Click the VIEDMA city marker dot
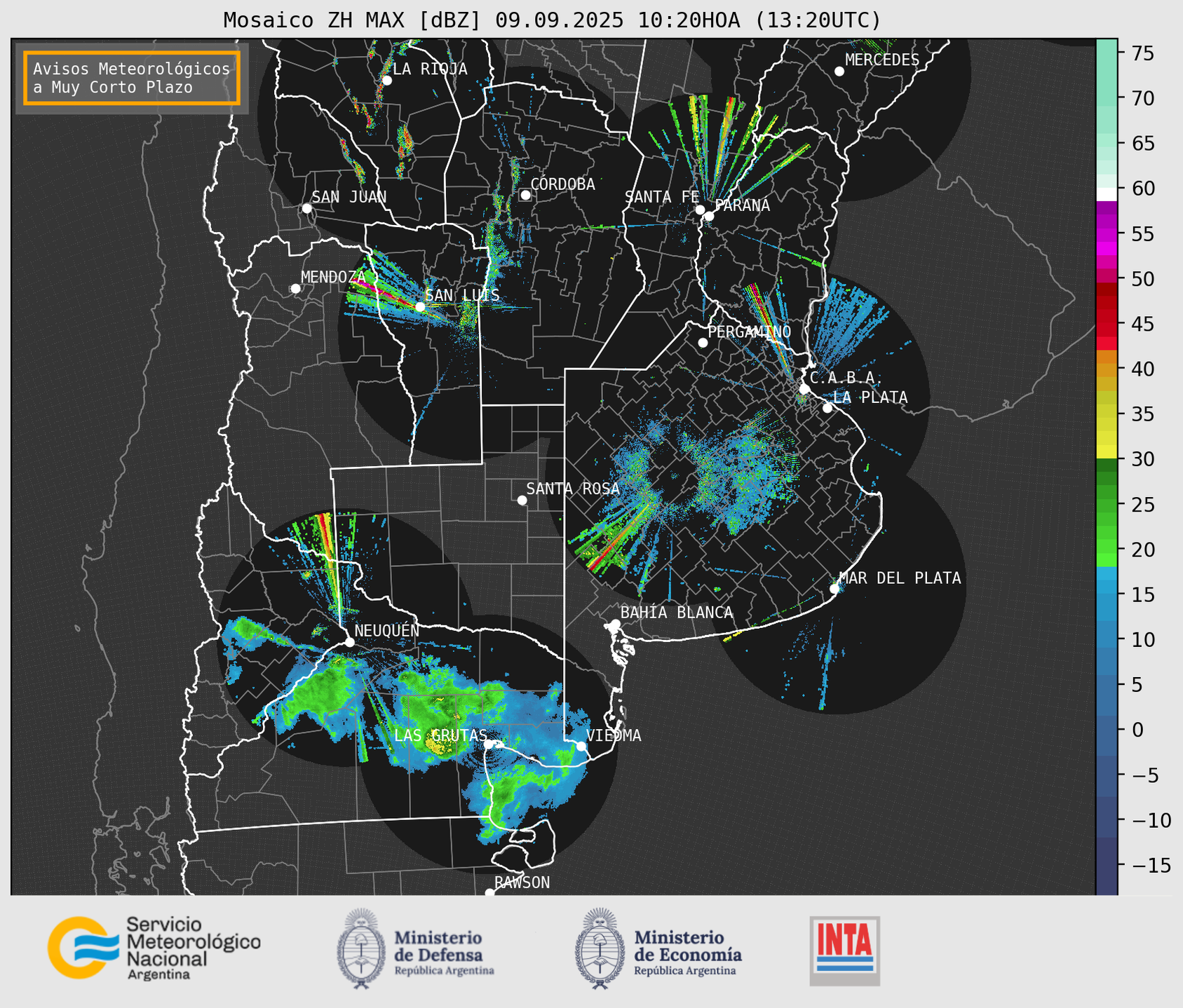The width and height of the screenshot is (1183, 1008). click(581, 746)
